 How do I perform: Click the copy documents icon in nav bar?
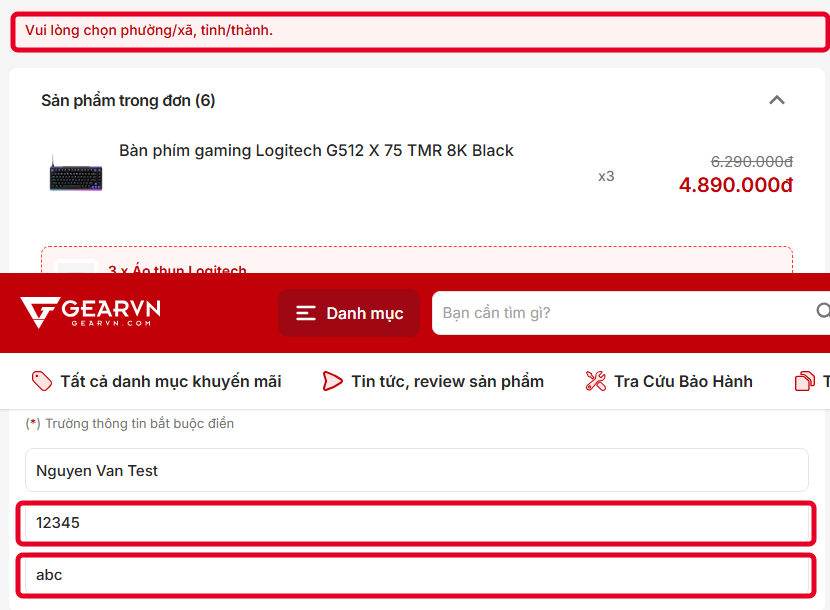[x=805, y=381]
